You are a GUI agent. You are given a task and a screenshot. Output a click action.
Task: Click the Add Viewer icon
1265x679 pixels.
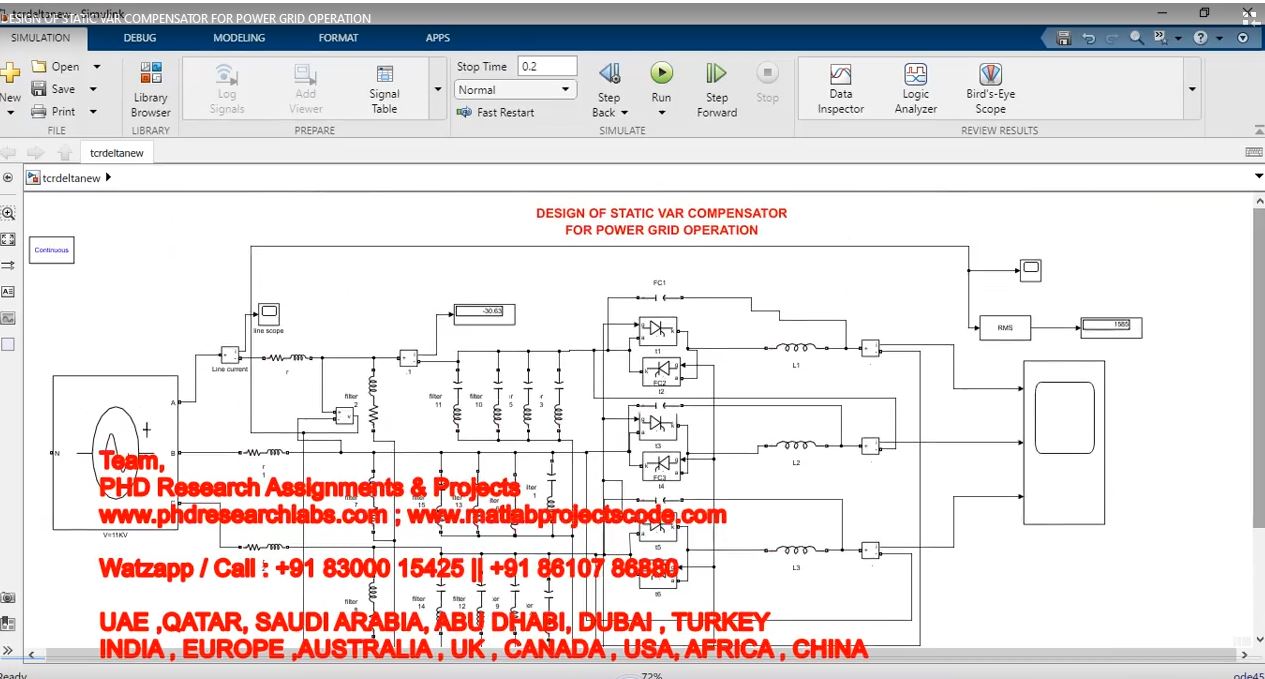pos(305,74)
